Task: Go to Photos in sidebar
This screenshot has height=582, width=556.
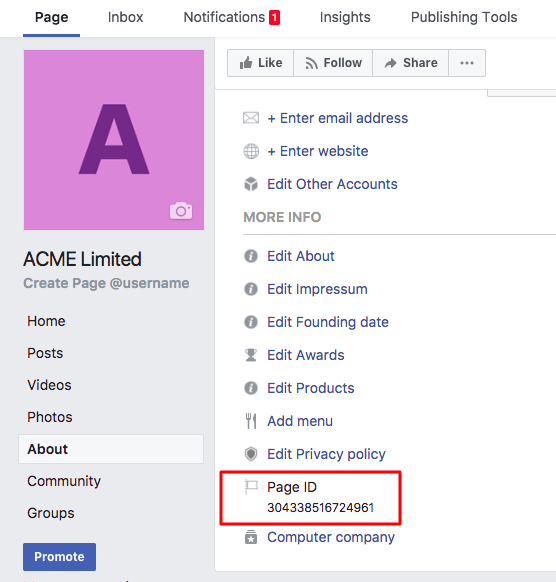Action: click(x=50, y=417)
